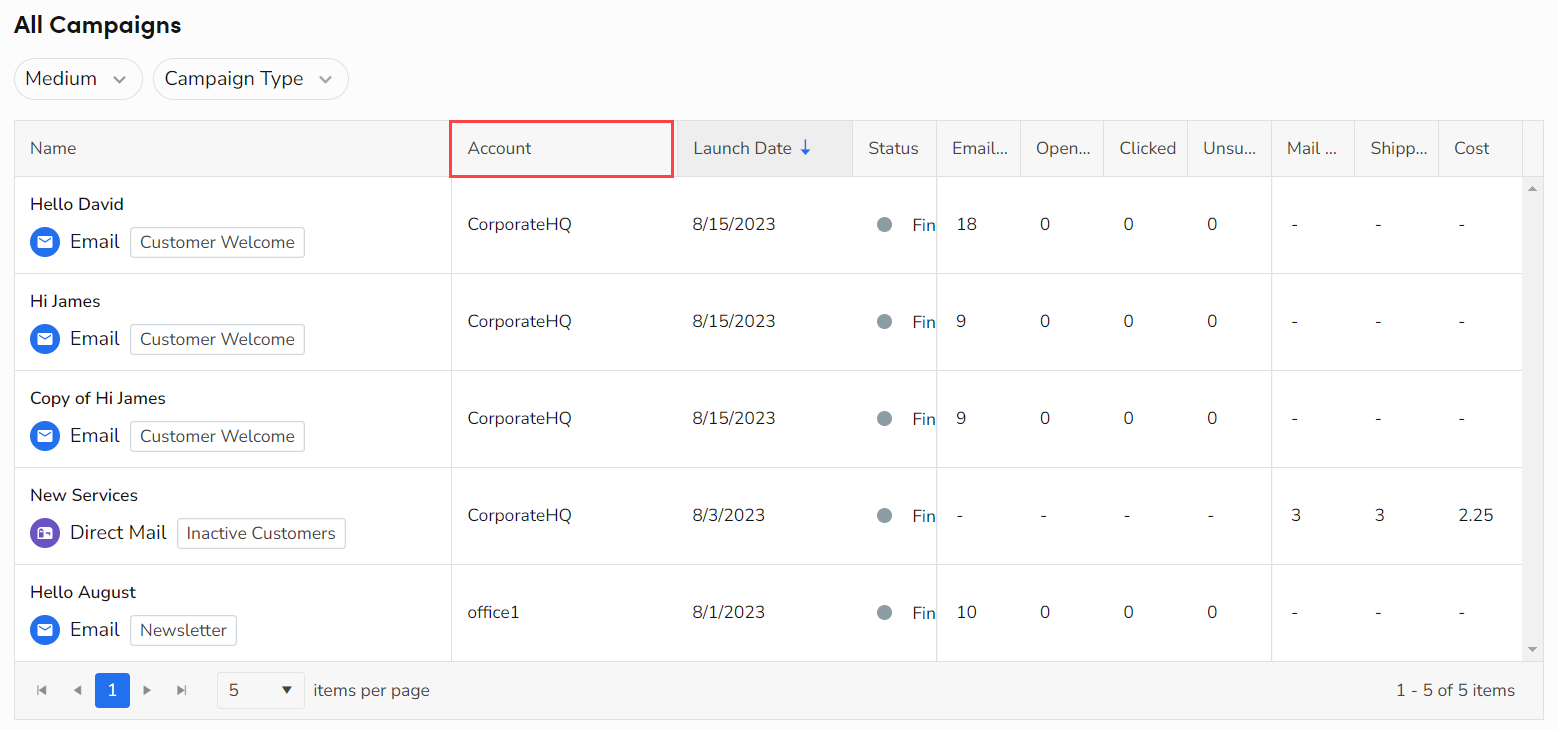Viewport: 1558px width, 730px height.
Task: Click the grey status dot for New Services
Action: [884, 516]
